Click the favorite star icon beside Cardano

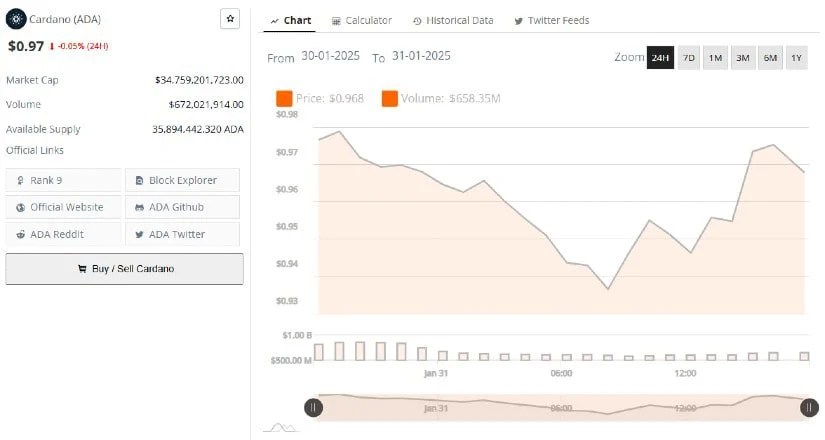[x=230, y=19]
